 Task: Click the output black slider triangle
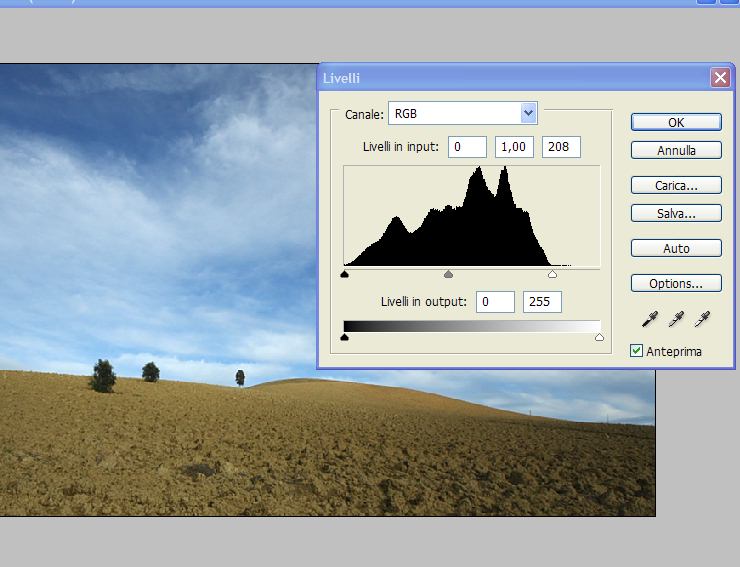(345, 338)
